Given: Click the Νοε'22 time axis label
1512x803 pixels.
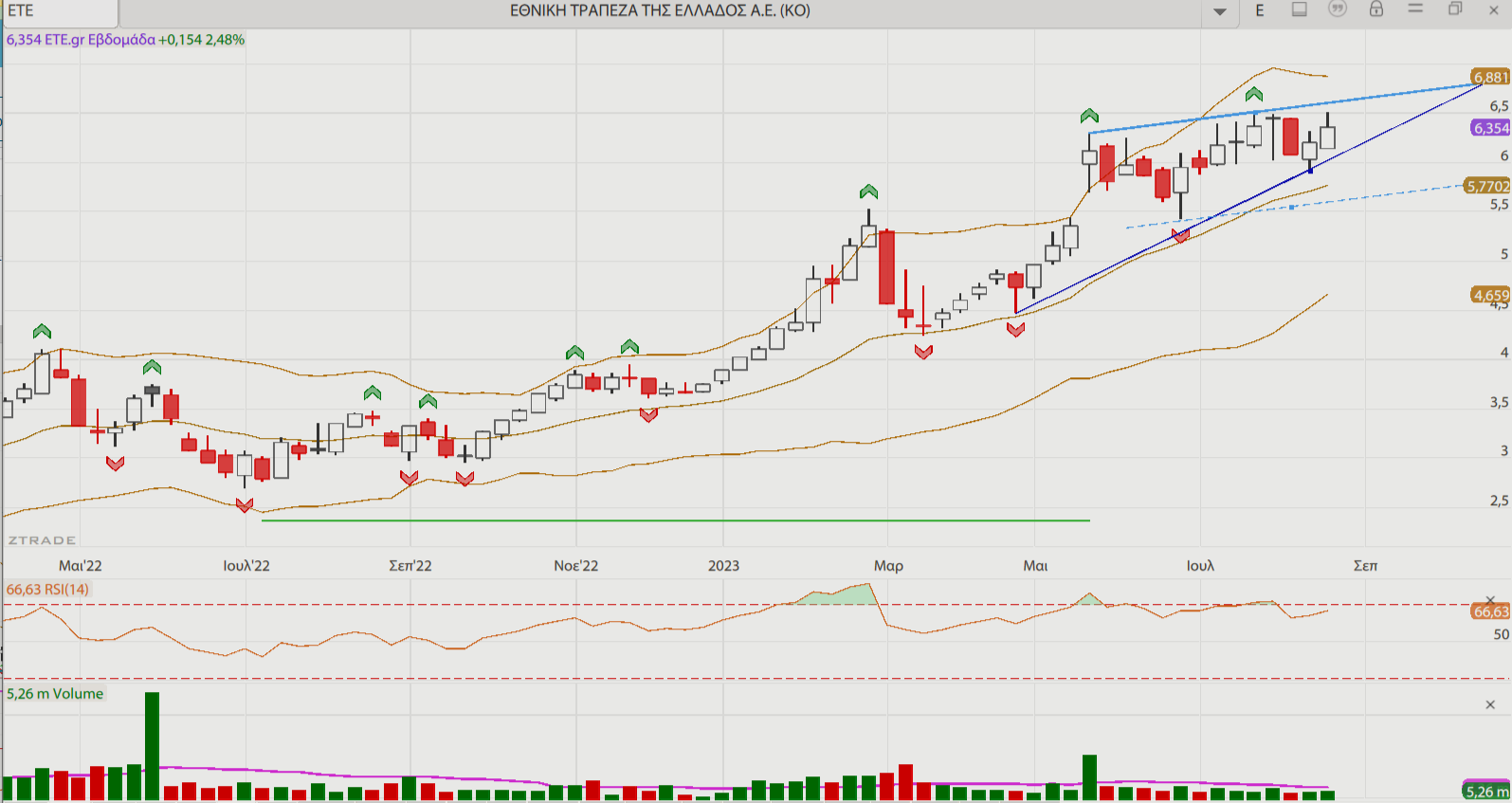Looking at the screenshot, I should pyautogui.click(x=576, y=566).
